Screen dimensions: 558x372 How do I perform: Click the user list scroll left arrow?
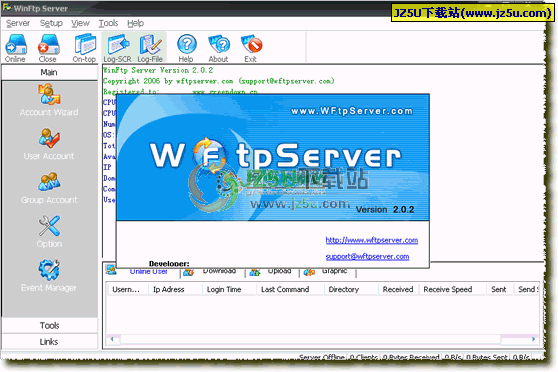coord(112,339)
